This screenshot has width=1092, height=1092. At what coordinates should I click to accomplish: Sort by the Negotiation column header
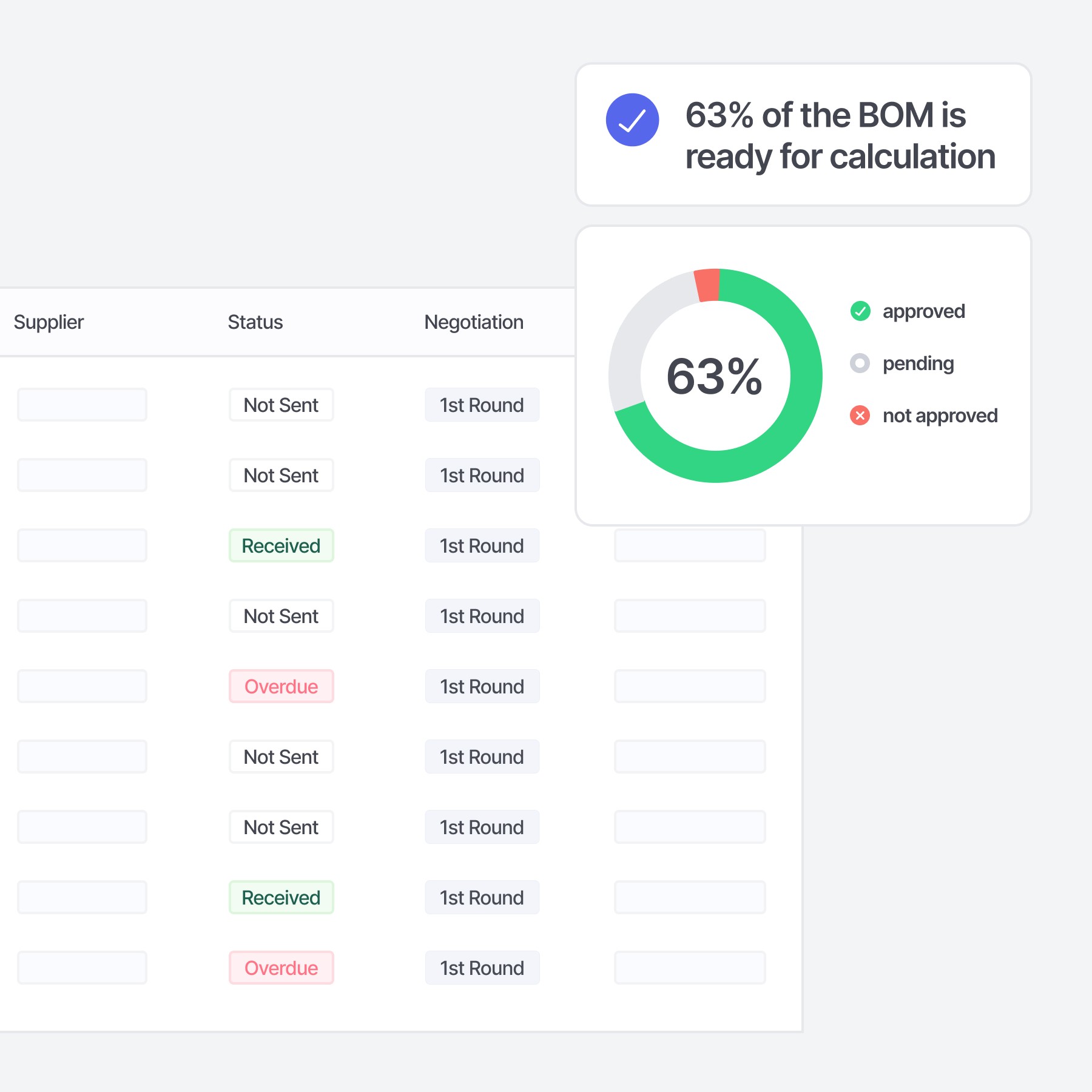pos(474,322)
